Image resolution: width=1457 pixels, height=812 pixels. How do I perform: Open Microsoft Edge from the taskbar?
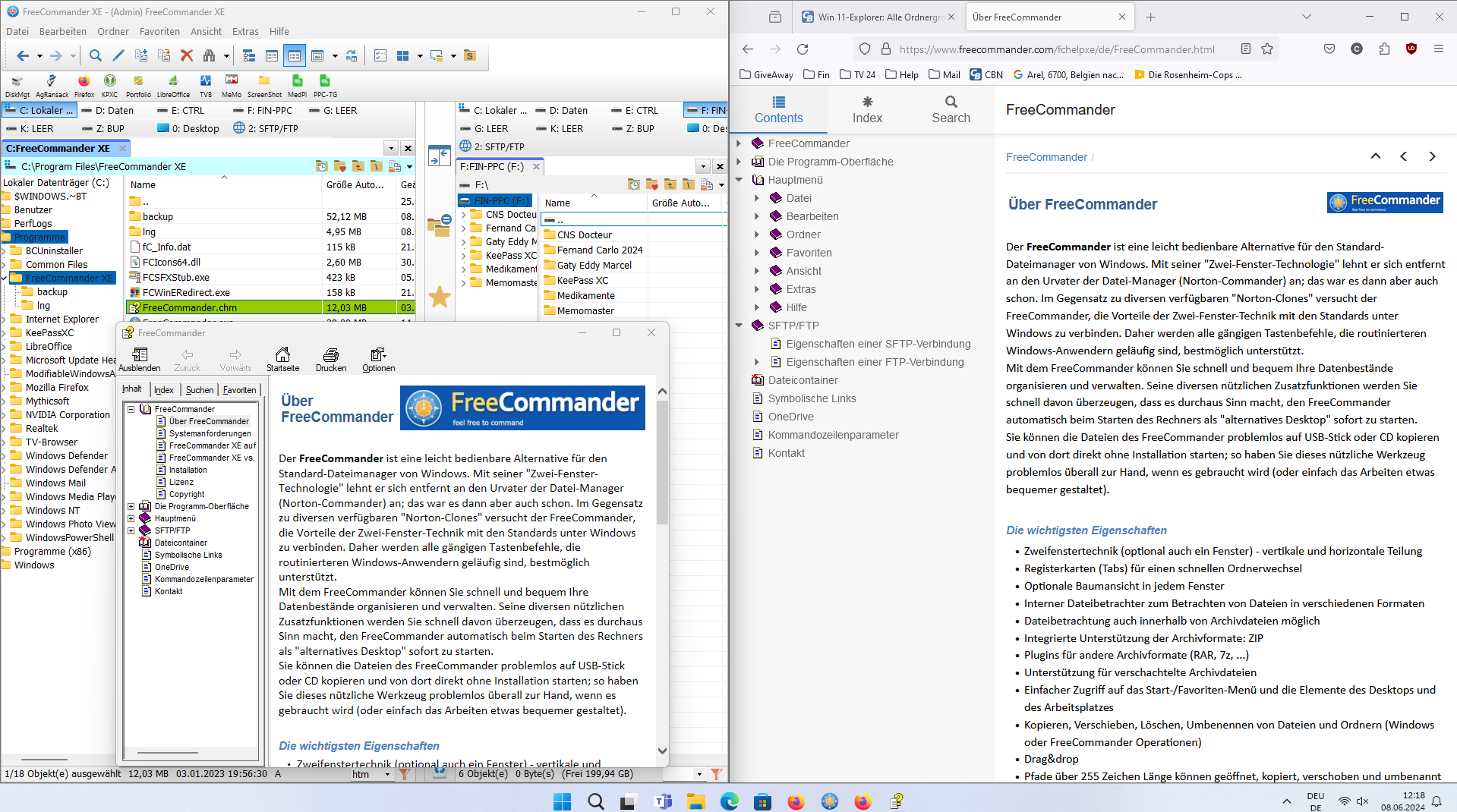click(729, 801)
